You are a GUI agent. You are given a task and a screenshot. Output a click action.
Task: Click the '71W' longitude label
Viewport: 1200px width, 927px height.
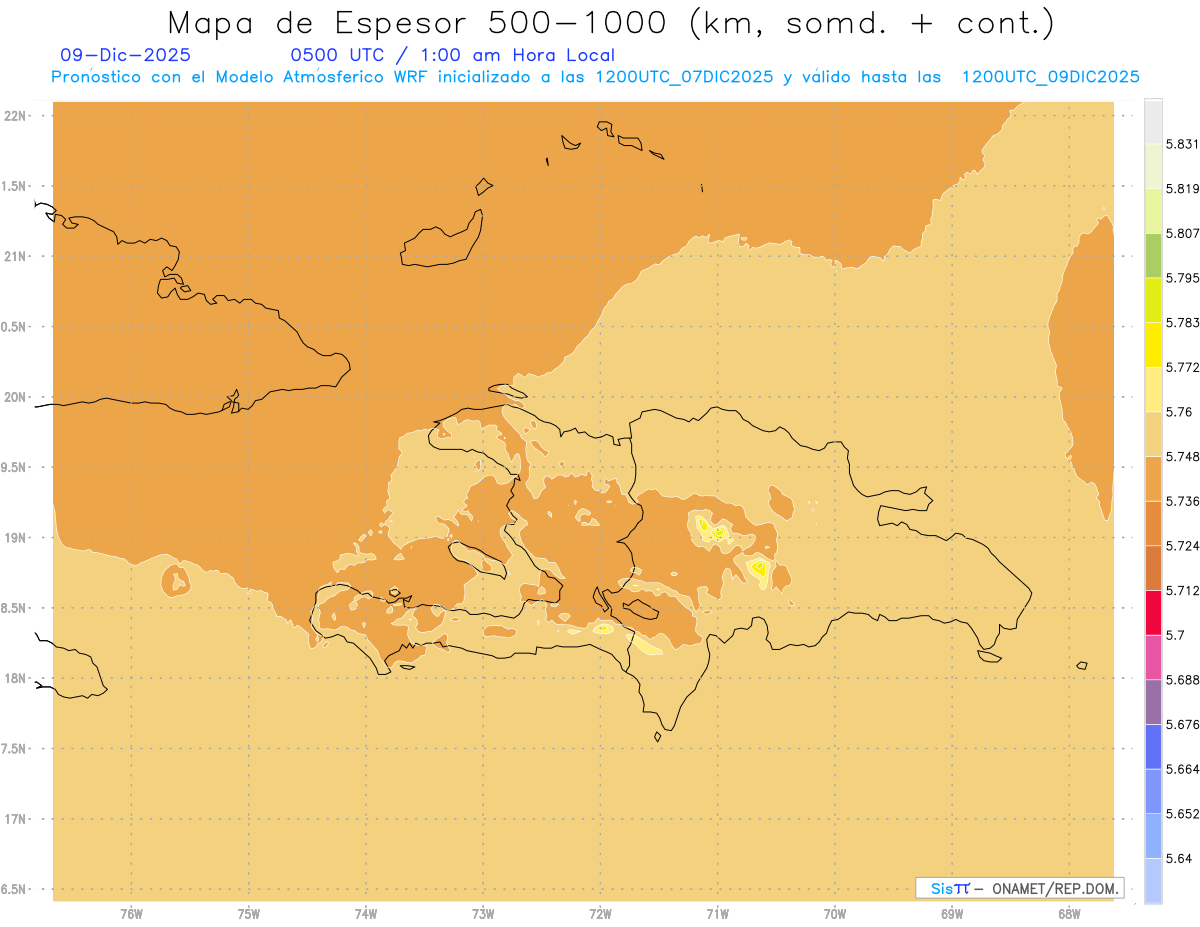(x=717, y=913)
